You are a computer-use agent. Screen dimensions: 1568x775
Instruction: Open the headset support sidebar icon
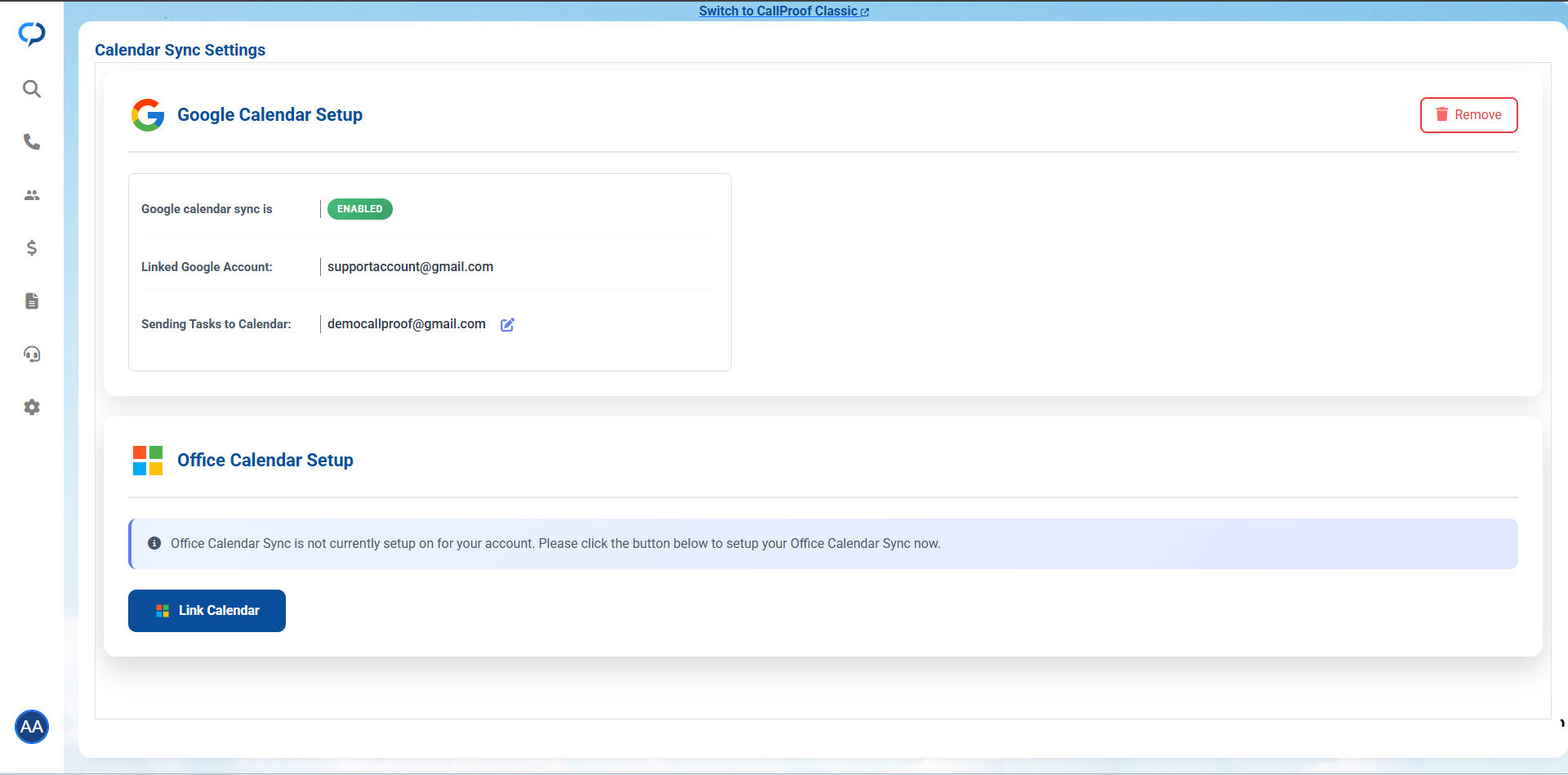coord(32,354)
